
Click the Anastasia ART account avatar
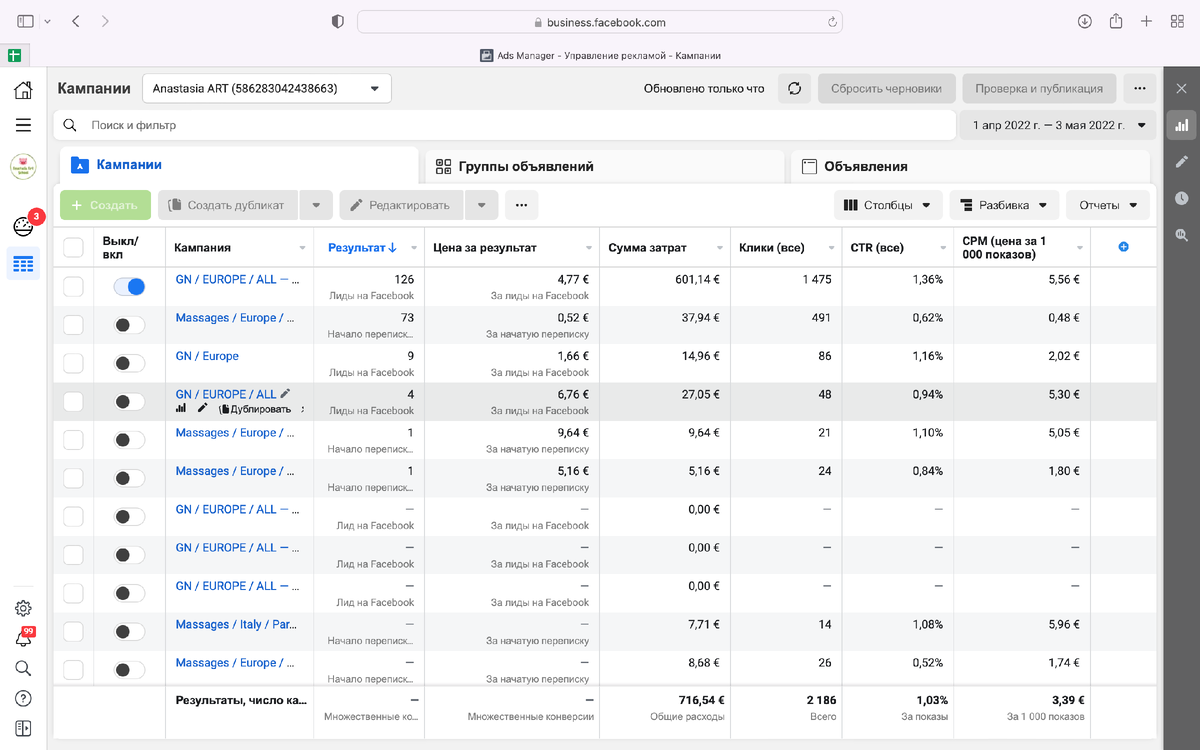(x=23, y=167)
